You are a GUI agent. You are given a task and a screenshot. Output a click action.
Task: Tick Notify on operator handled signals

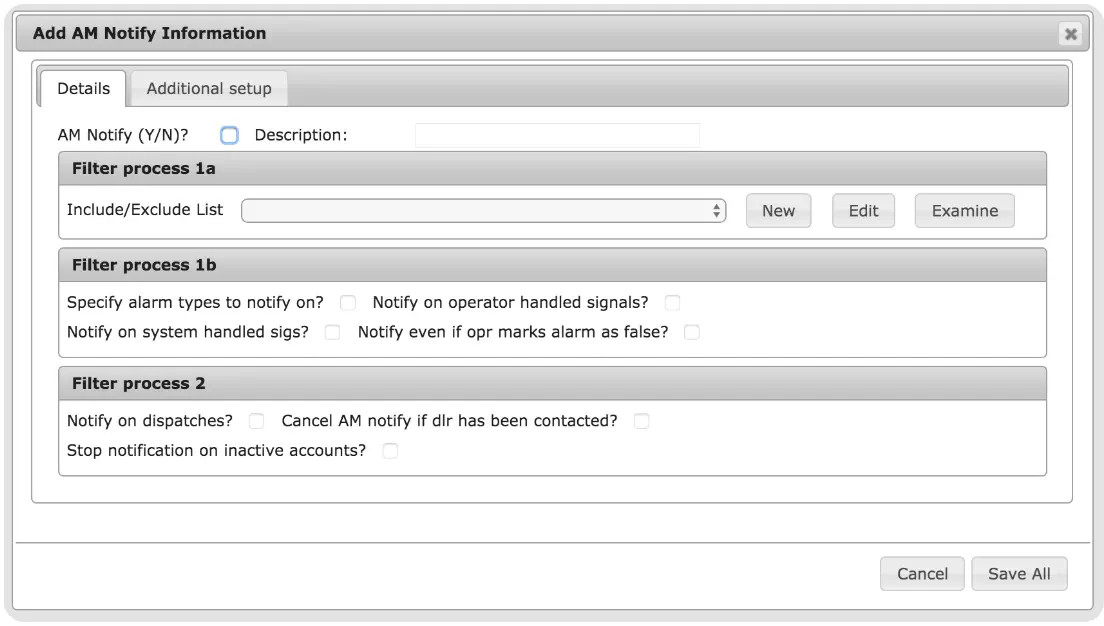672,303
